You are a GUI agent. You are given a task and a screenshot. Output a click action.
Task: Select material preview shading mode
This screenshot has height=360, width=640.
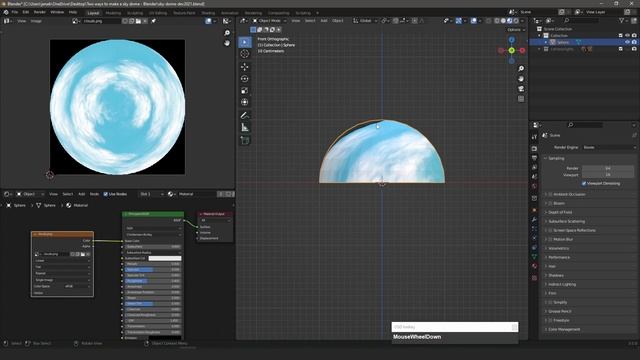509,21
